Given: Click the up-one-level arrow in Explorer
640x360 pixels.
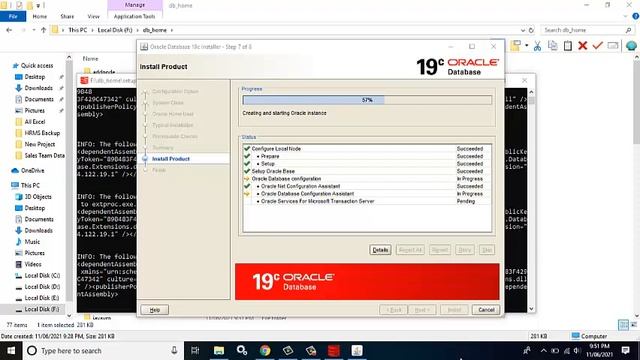Looking at the screenshot, I should click(x=43, y=30).
